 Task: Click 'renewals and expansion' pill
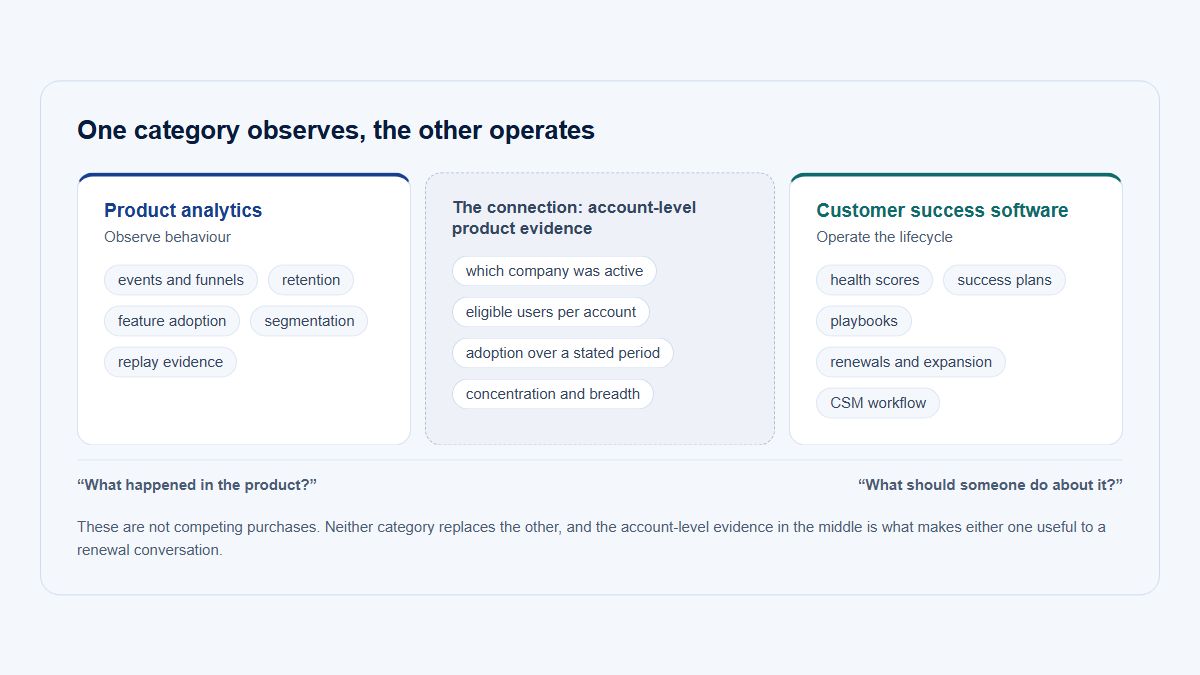(911, 362)
